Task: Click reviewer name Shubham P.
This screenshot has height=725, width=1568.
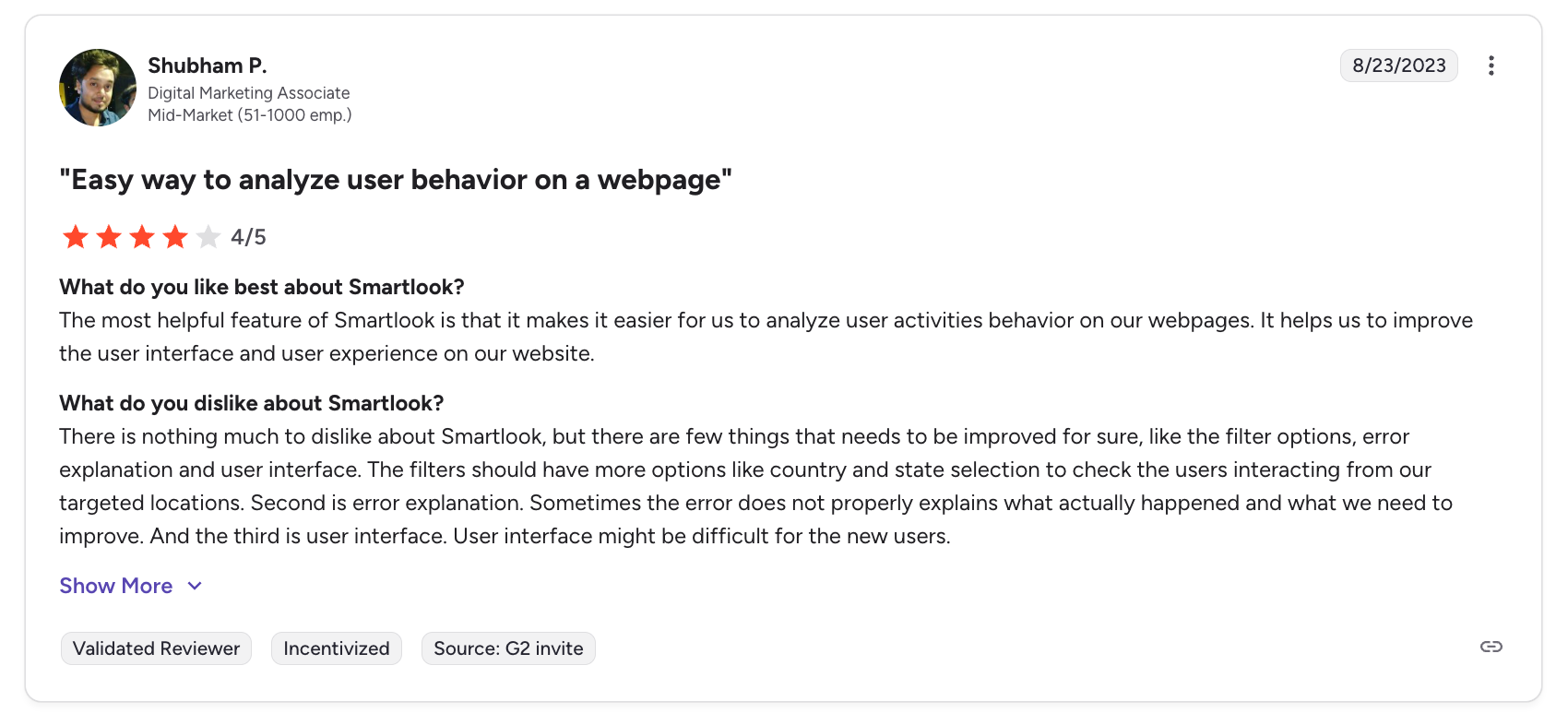Action: (x=207, y=65)
